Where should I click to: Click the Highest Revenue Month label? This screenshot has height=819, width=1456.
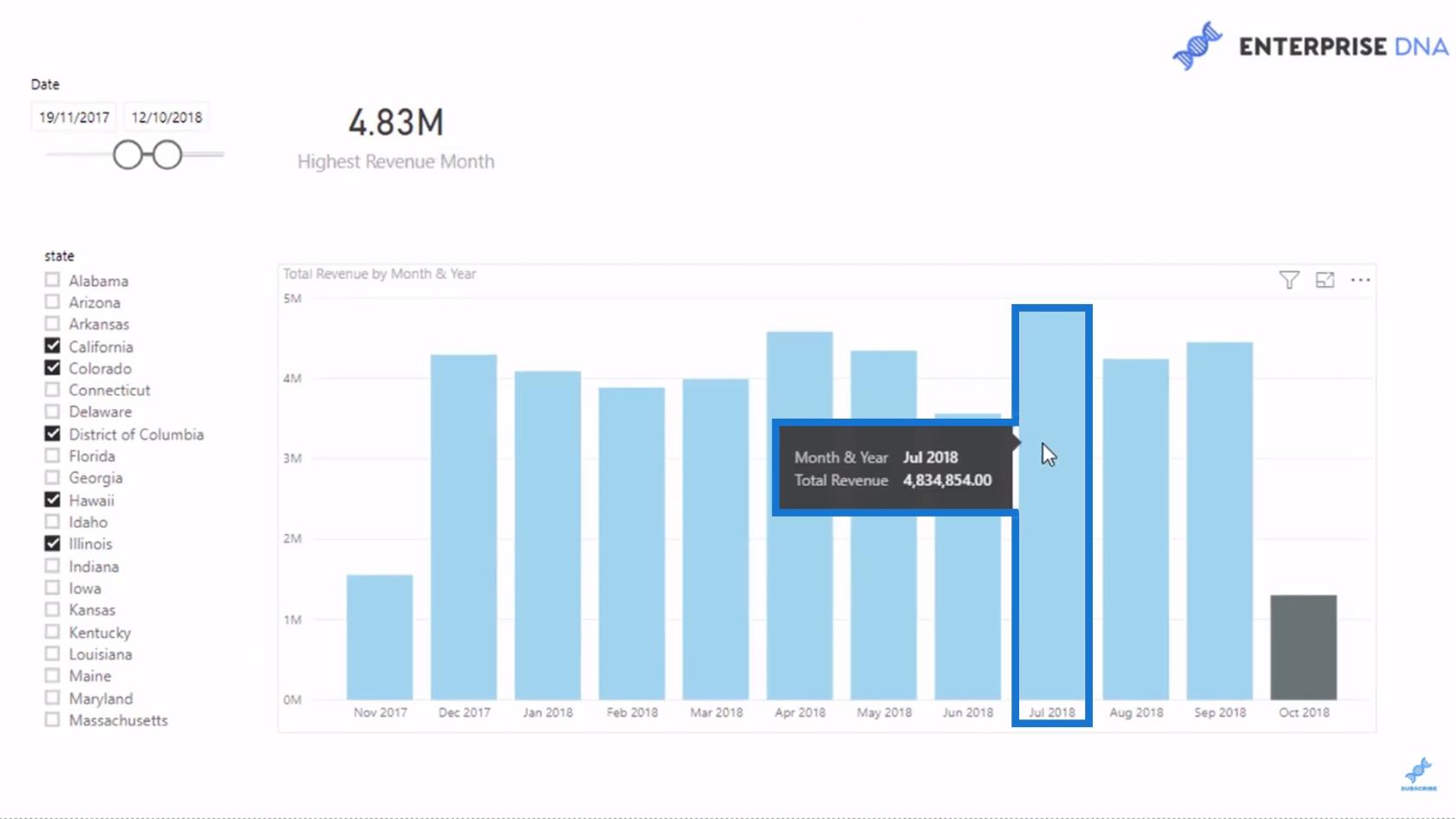click(396, 162)
